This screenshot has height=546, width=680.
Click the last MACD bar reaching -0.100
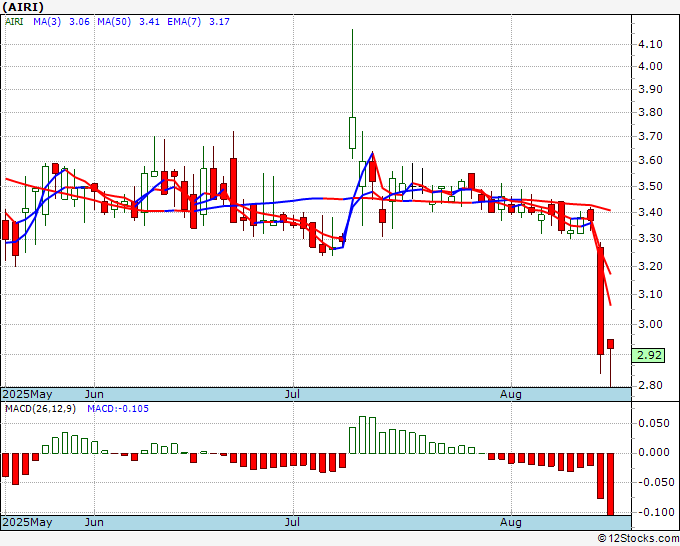[x=610, y=484]
